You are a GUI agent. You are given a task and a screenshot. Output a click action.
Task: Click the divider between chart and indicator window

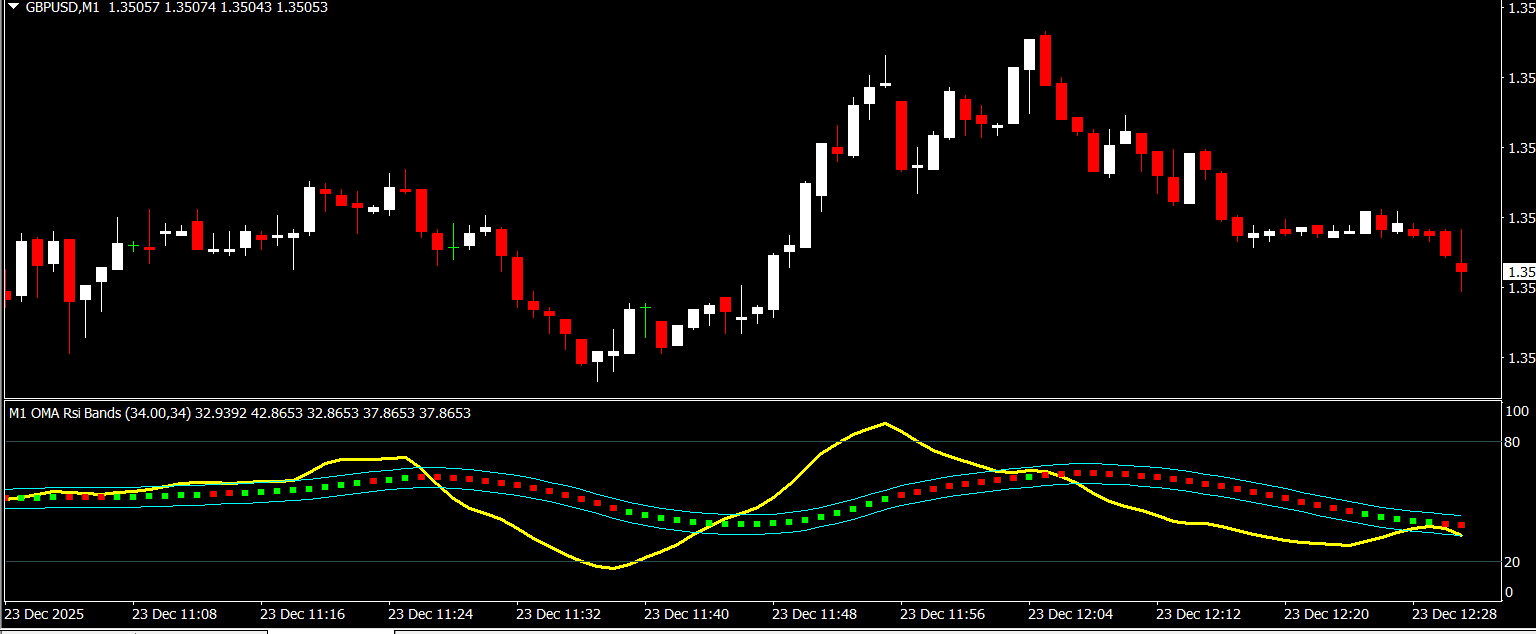tap(750, 399)
